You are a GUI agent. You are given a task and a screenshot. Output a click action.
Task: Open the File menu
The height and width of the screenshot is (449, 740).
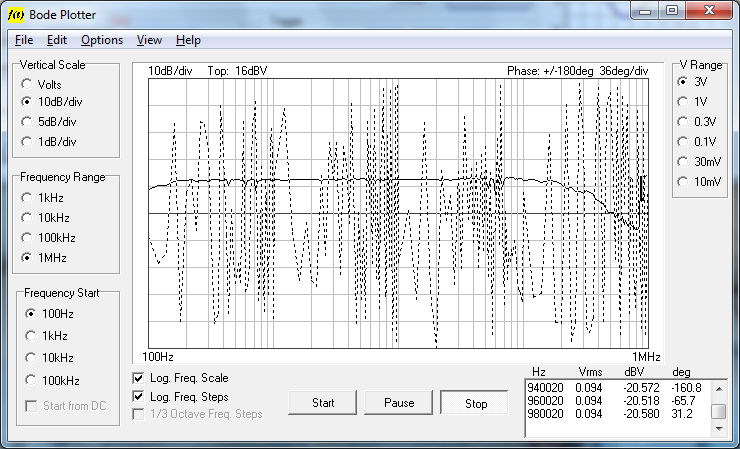[24, 40]
